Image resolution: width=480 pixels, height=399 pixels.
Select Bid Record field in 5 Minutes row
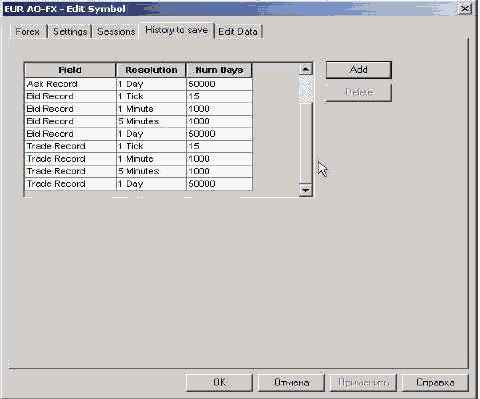pos(70,121)
